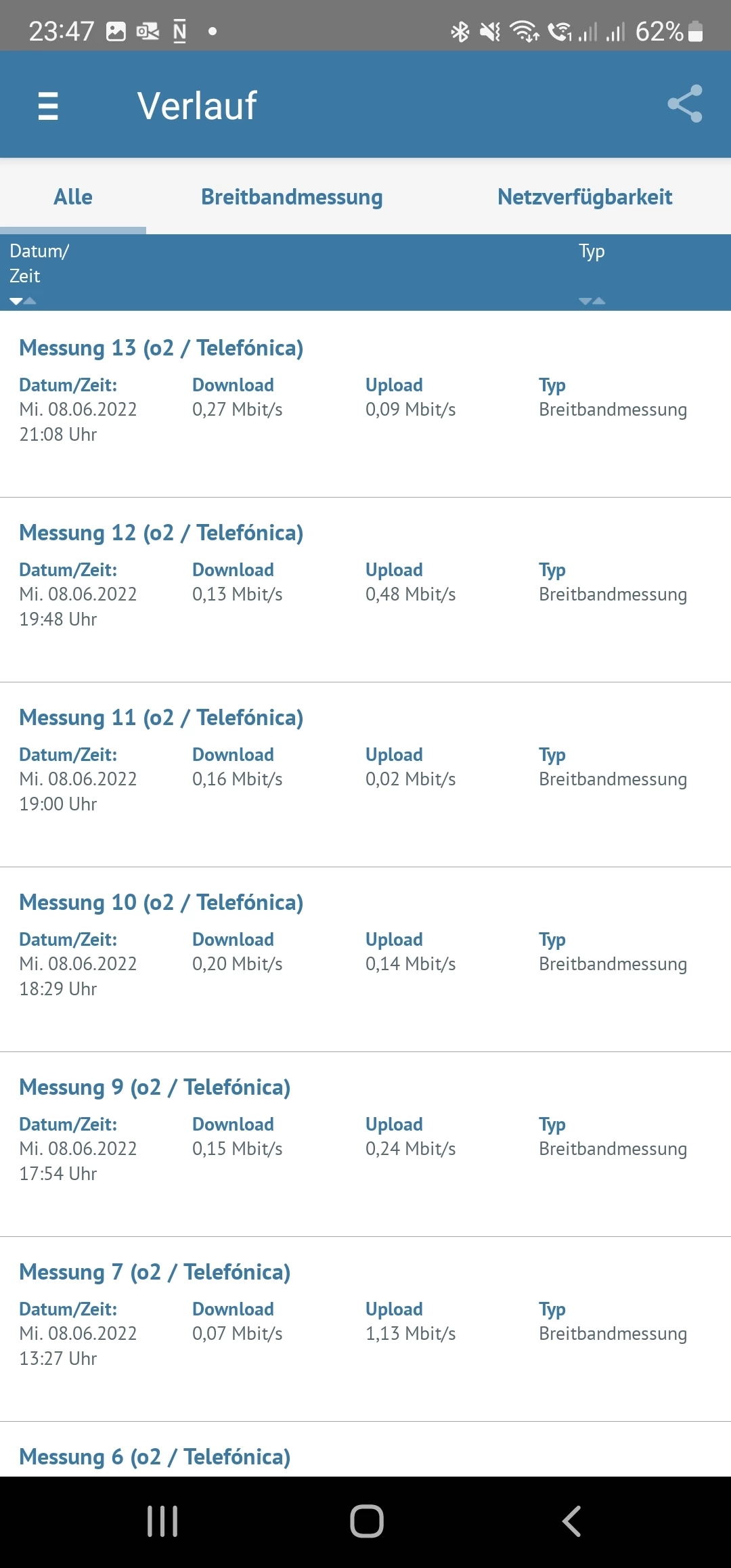
Task: View details of Messung 10
Action: [161, 902]
